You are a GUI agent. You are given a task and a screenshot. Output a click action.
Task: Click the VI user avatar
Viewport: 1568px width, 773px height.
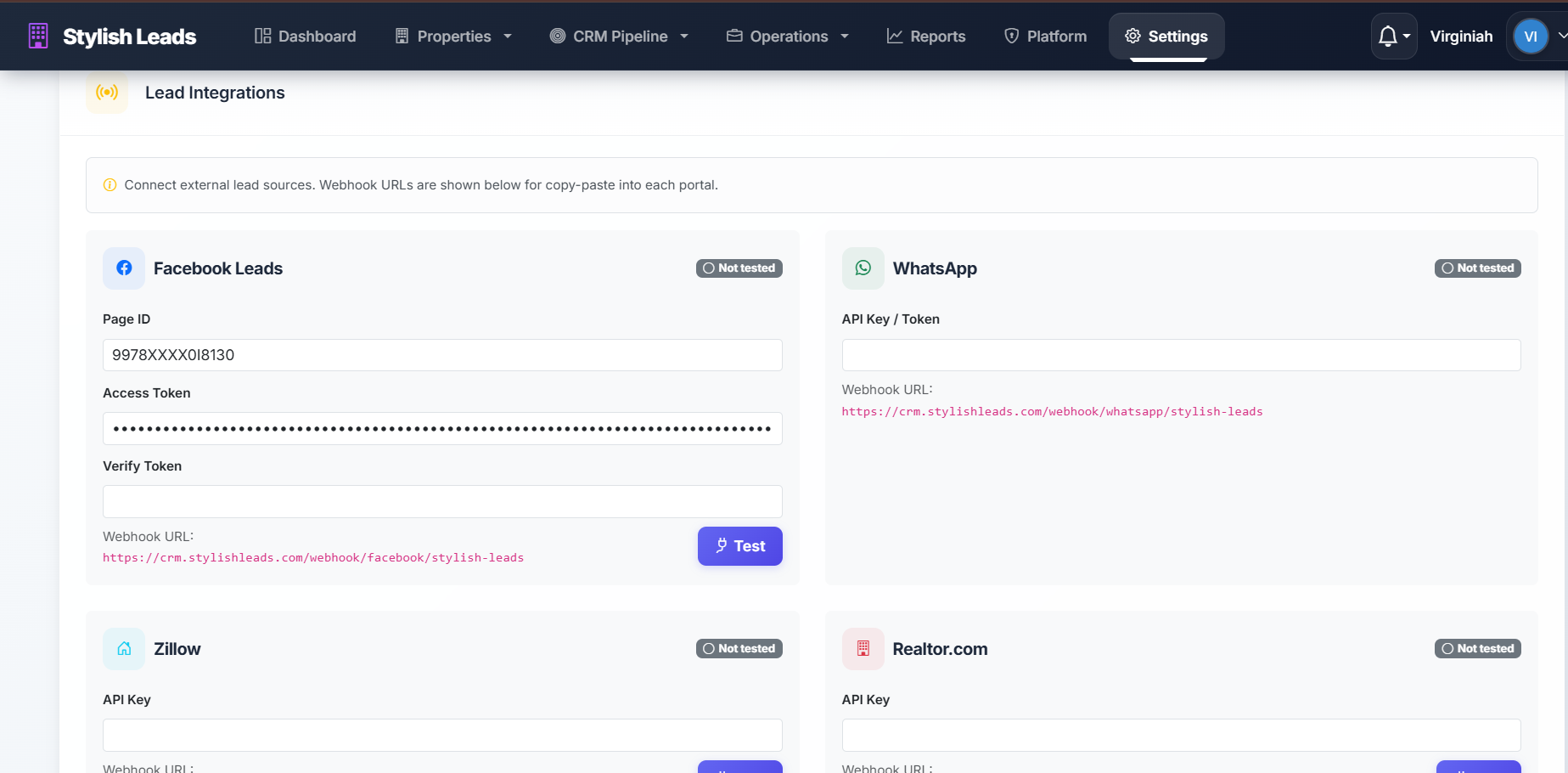click(x=1531, y=37)
